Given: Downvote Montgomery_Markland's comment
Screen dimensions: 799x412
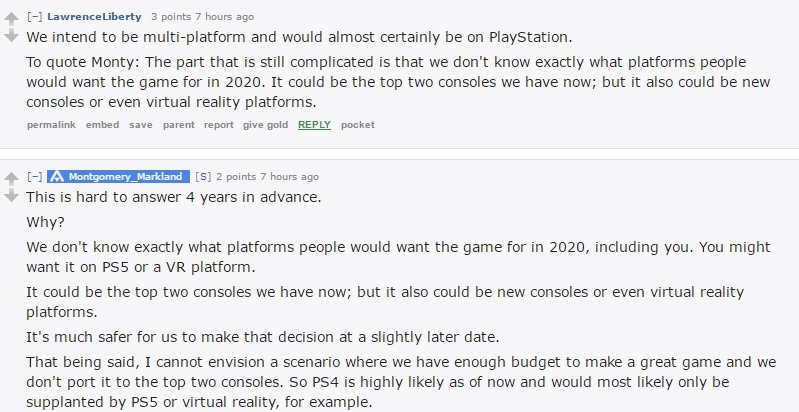Looking at the screenshot, I should (x=11, y=195).
